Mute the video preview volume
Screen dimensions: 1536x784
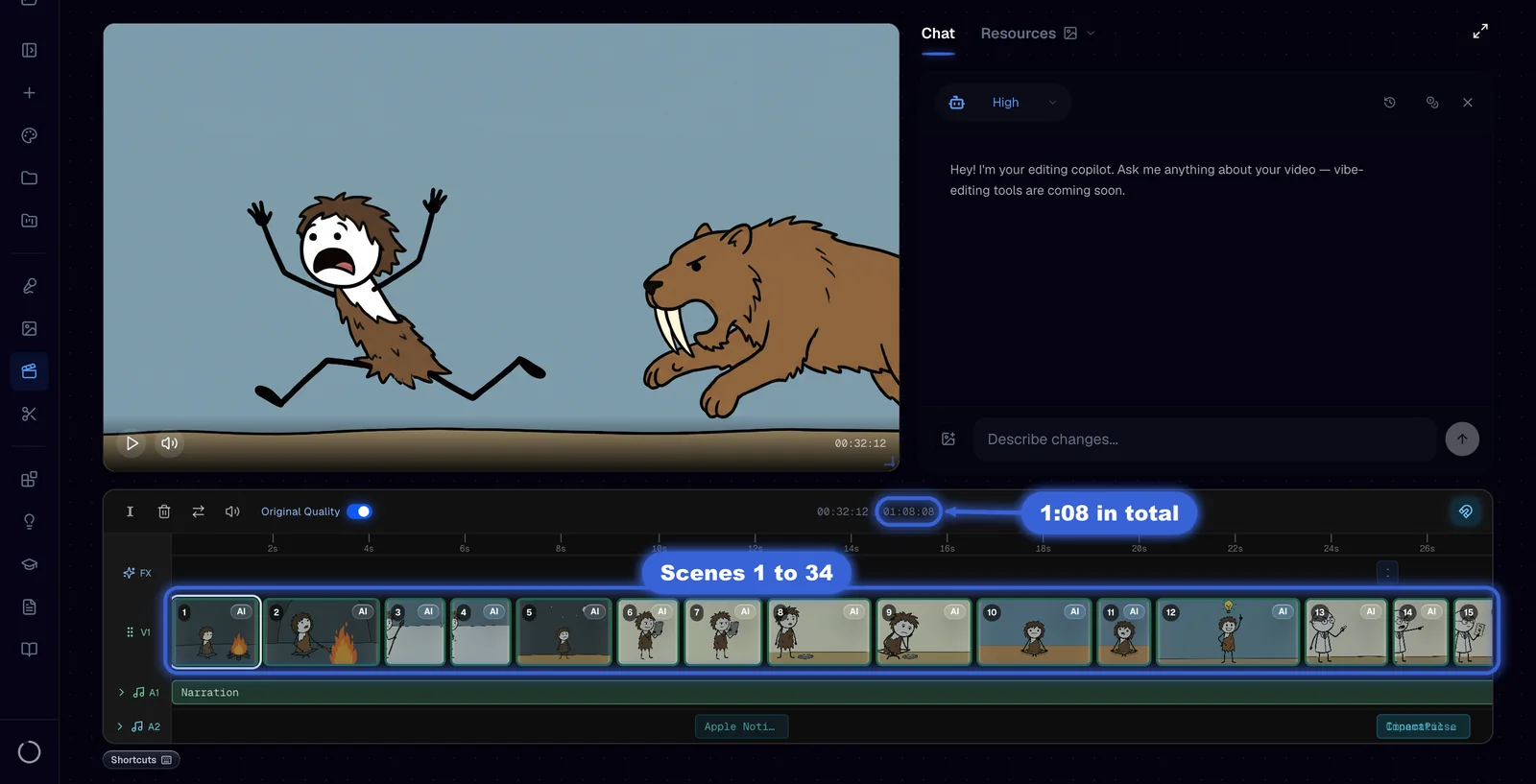169,443
